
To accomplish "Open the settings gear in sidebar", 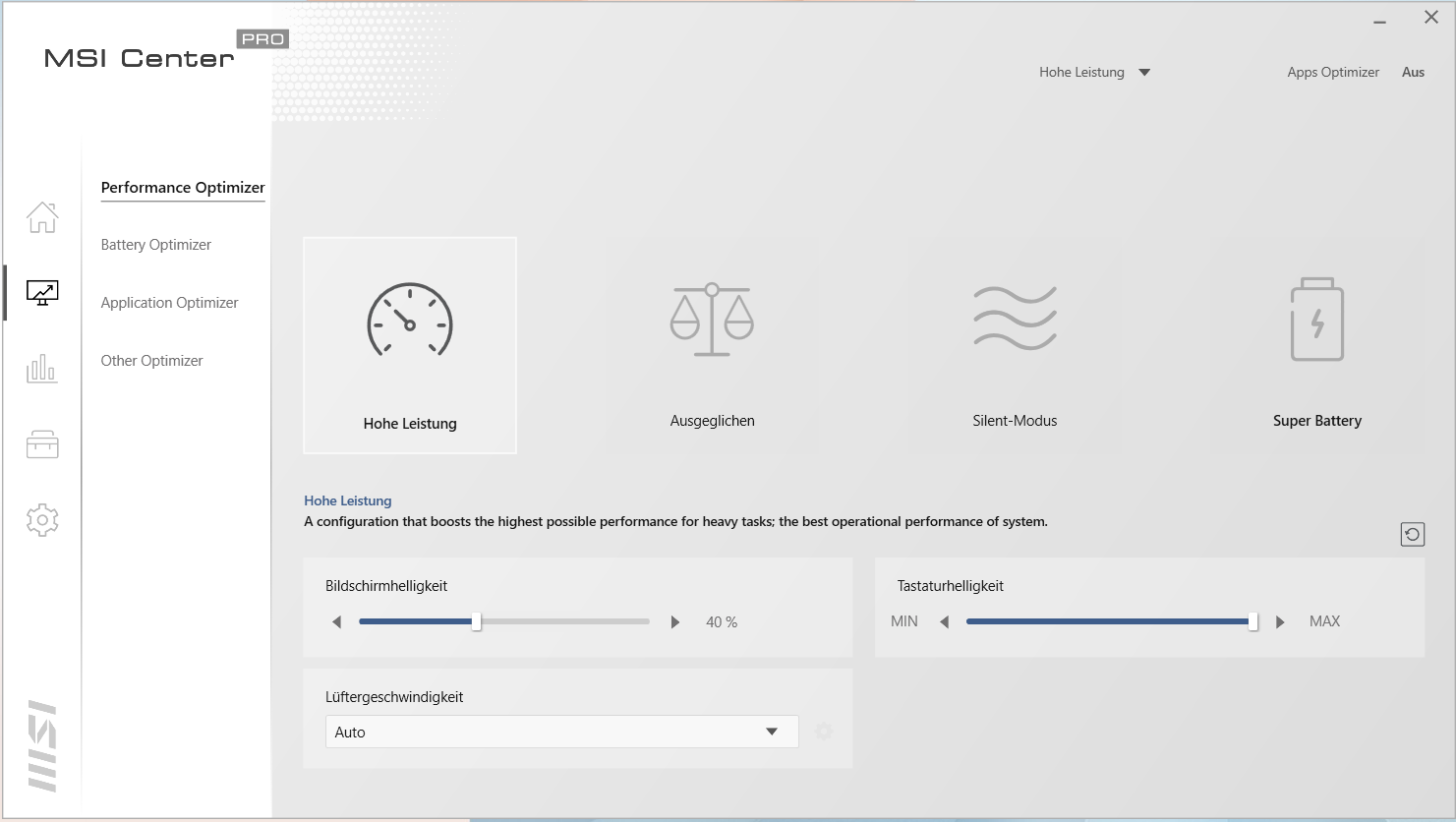I will [x=42, y=520].
